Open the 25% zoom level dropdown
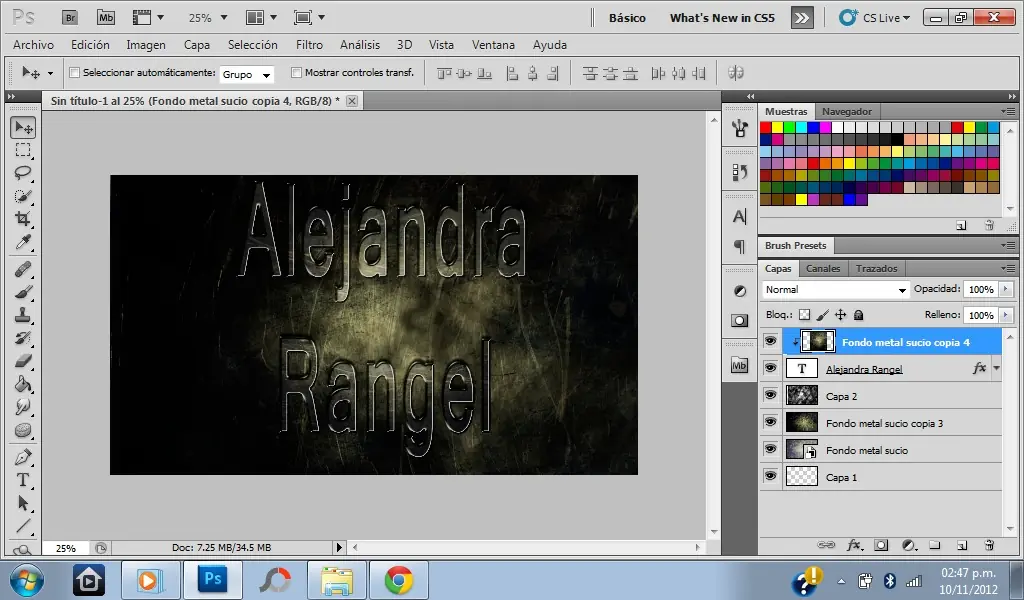 pyautogui.click(x=209, y=17)
